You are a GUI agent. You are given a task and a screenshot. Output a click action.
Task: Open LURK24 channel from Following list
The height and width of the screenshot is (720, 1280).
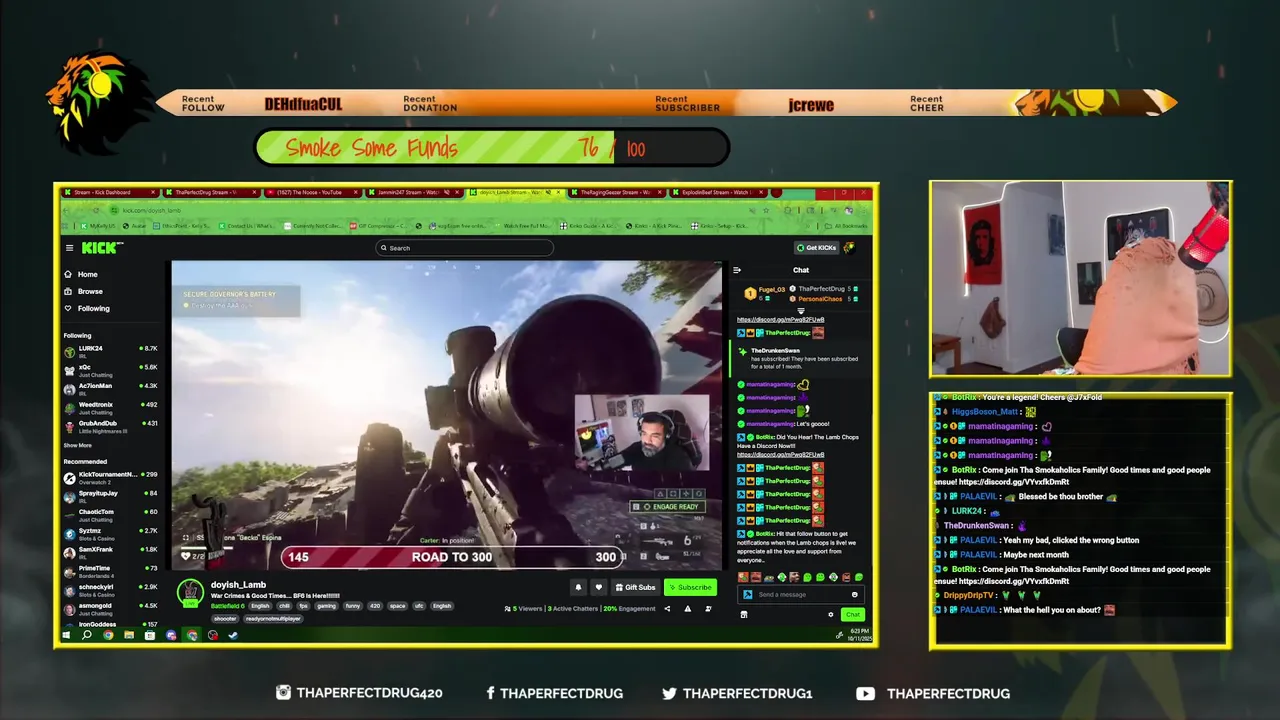[110, 351]
